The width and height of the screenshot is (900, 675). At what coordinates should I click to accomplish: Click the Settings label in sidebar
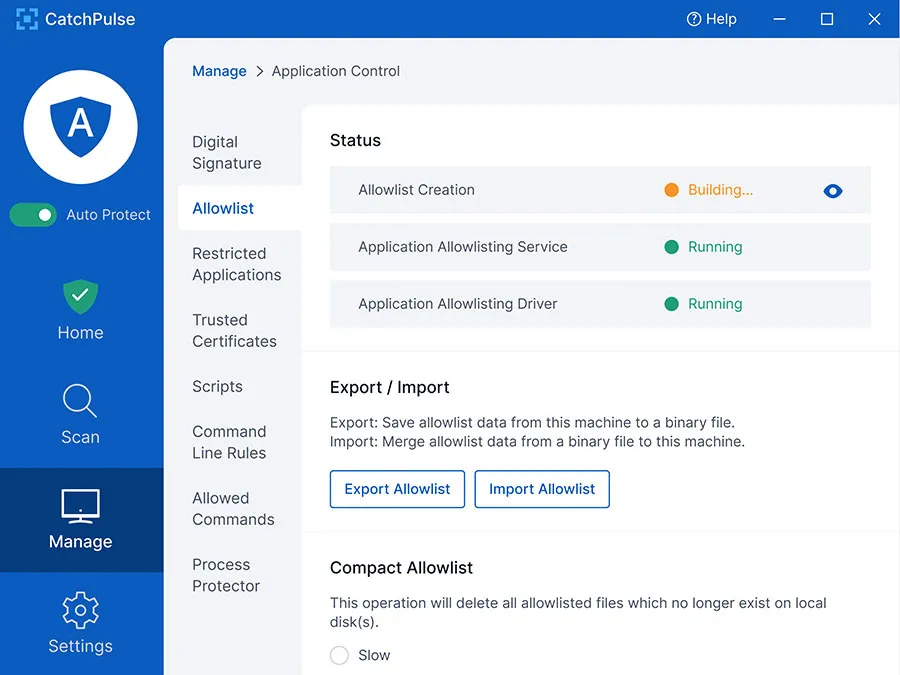80,646
